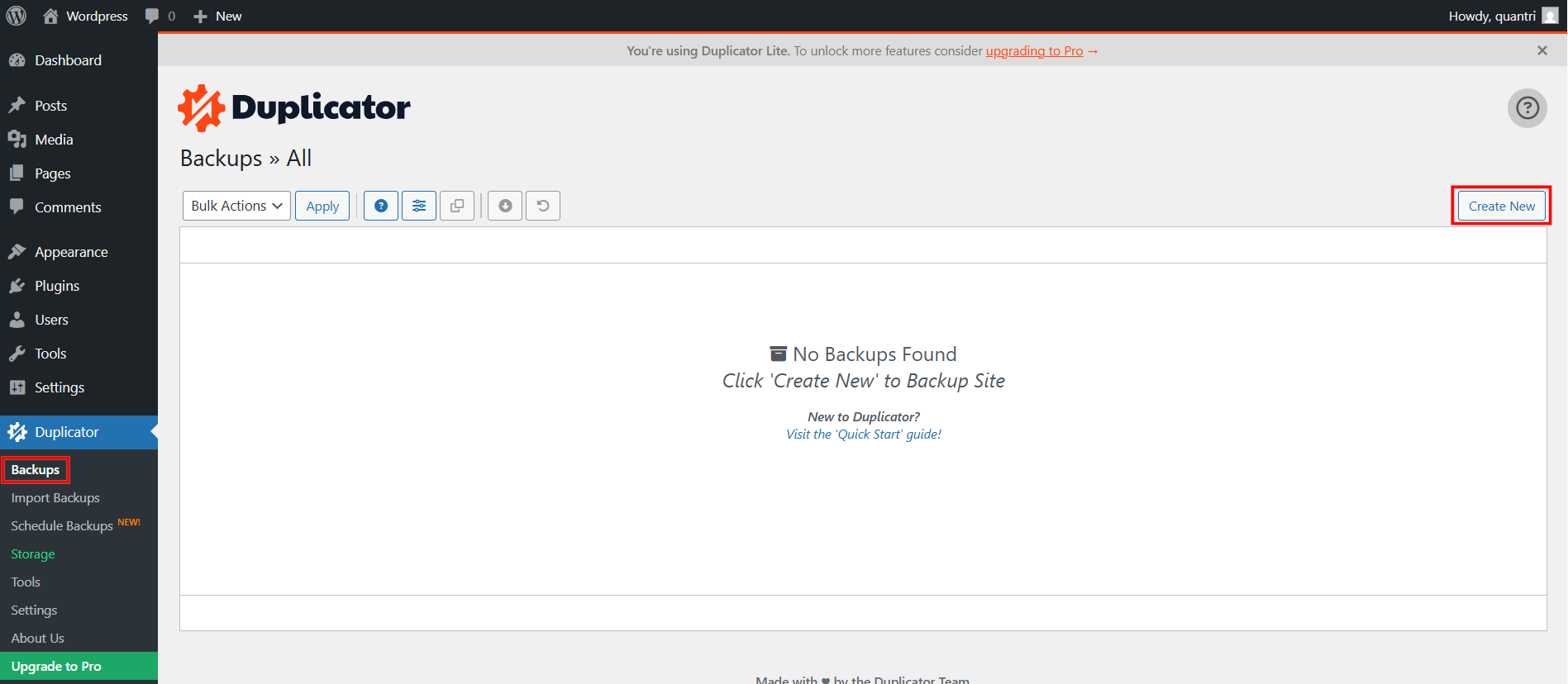This screenshot has width=1568, height=684.
Task: Expand the Bulk Actions dropdown
Action: 236,206
